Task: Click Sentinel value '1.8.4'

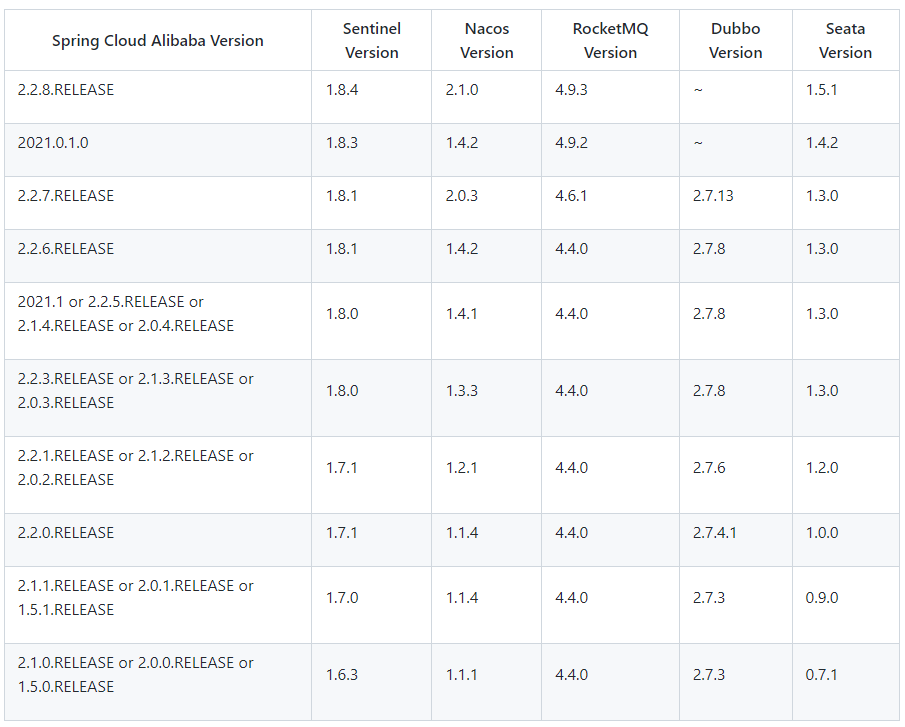Action: coord(342,90)
